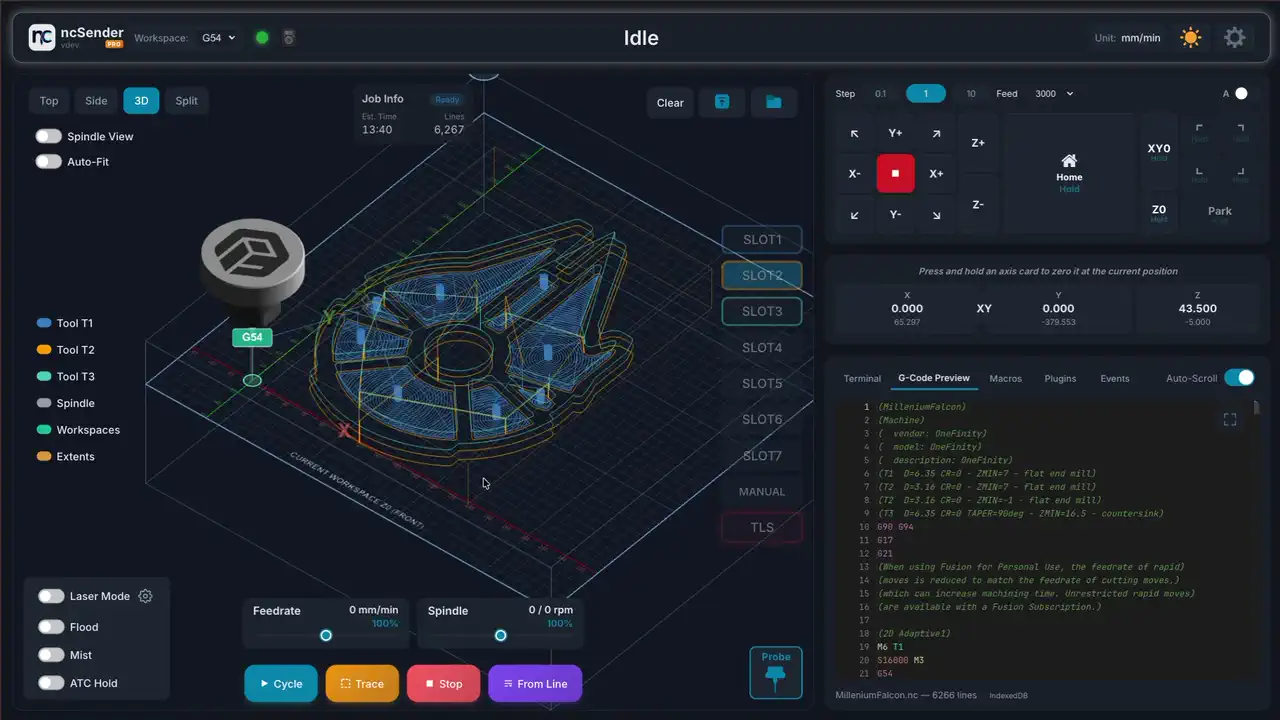Go to top-right corner position

(1240, 133)
